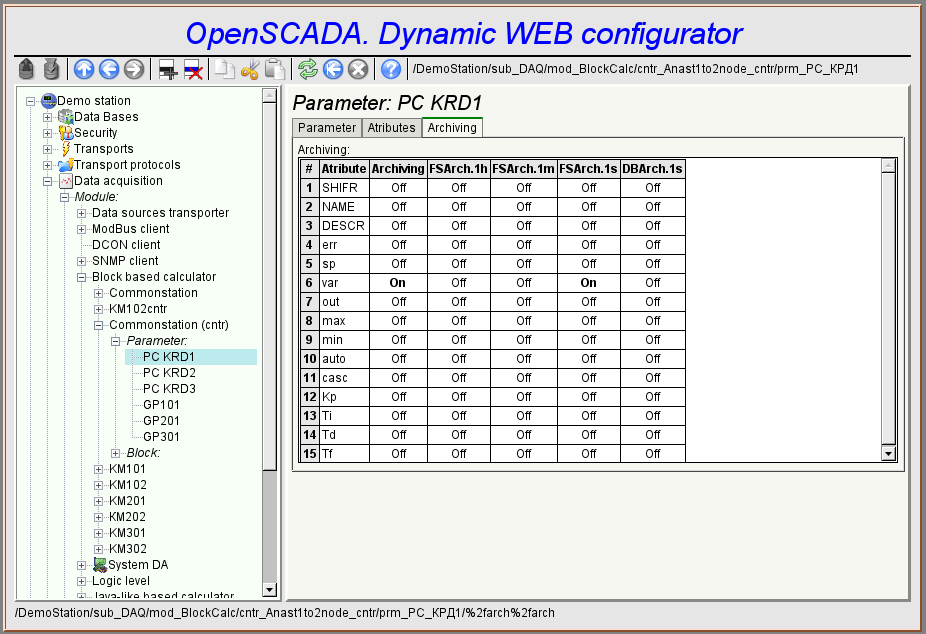Select the Archiving tab
926x634 pixels.
(x=452, y=128)
